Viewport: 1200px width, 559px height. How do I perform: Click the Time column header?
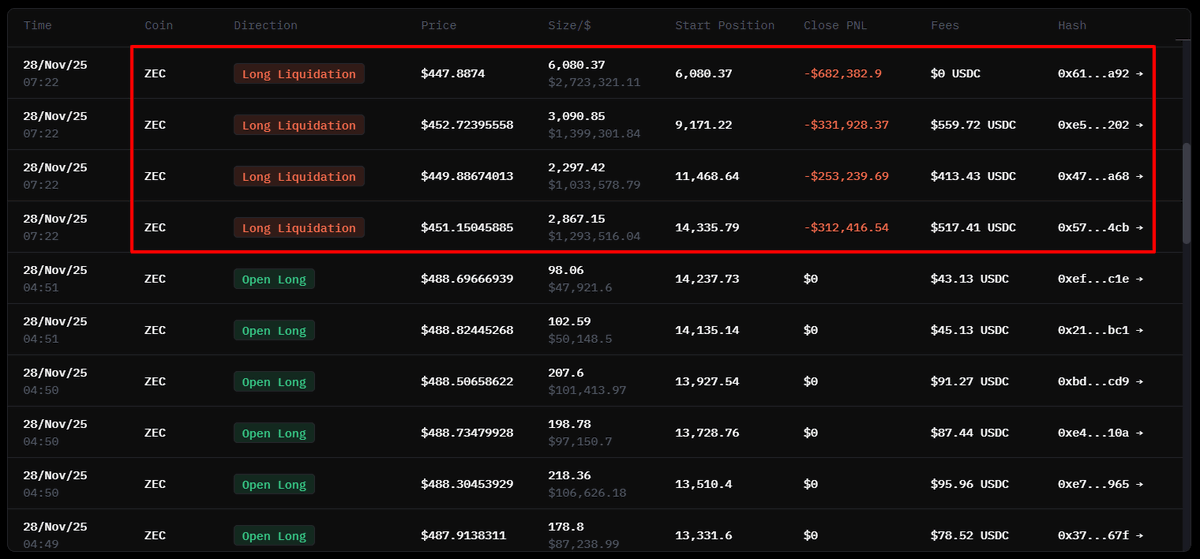(x=38, y=25)
